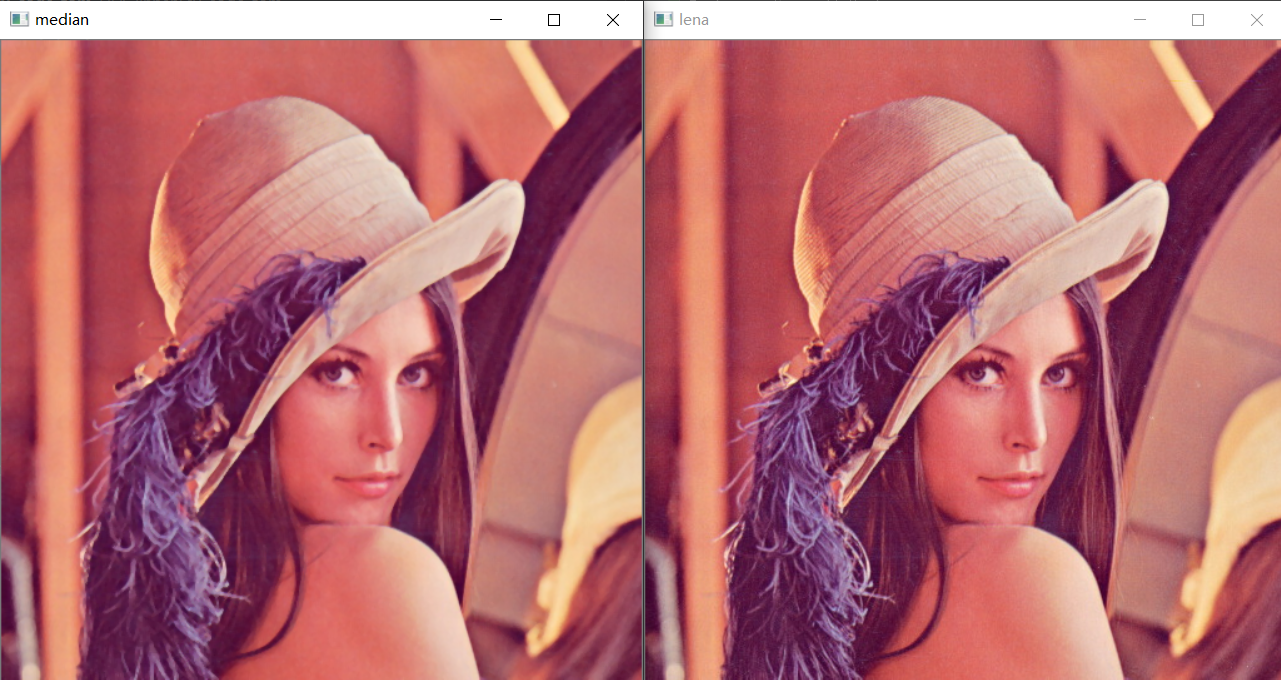Viewport: 1281px width, 680px height.
Task: Maximize the lena window
Action: click(x=1198, y=20)
